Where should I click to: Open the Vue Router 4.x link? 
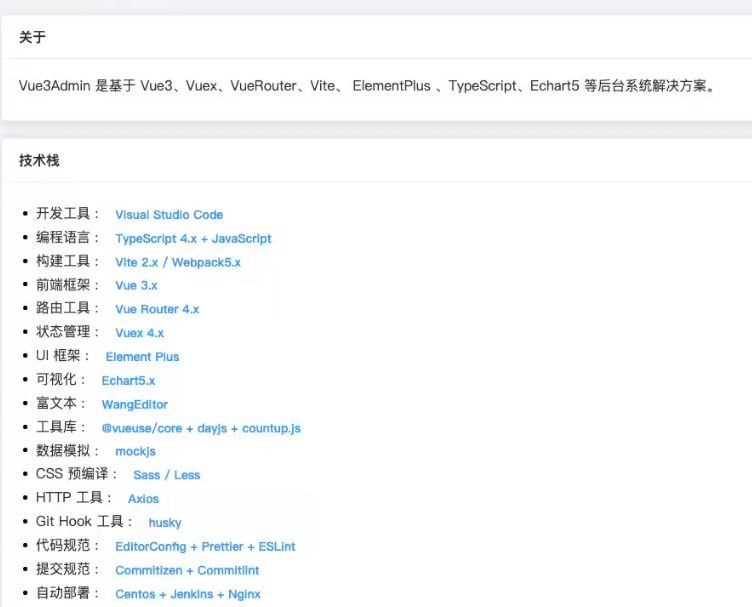(x=157, y=309)
